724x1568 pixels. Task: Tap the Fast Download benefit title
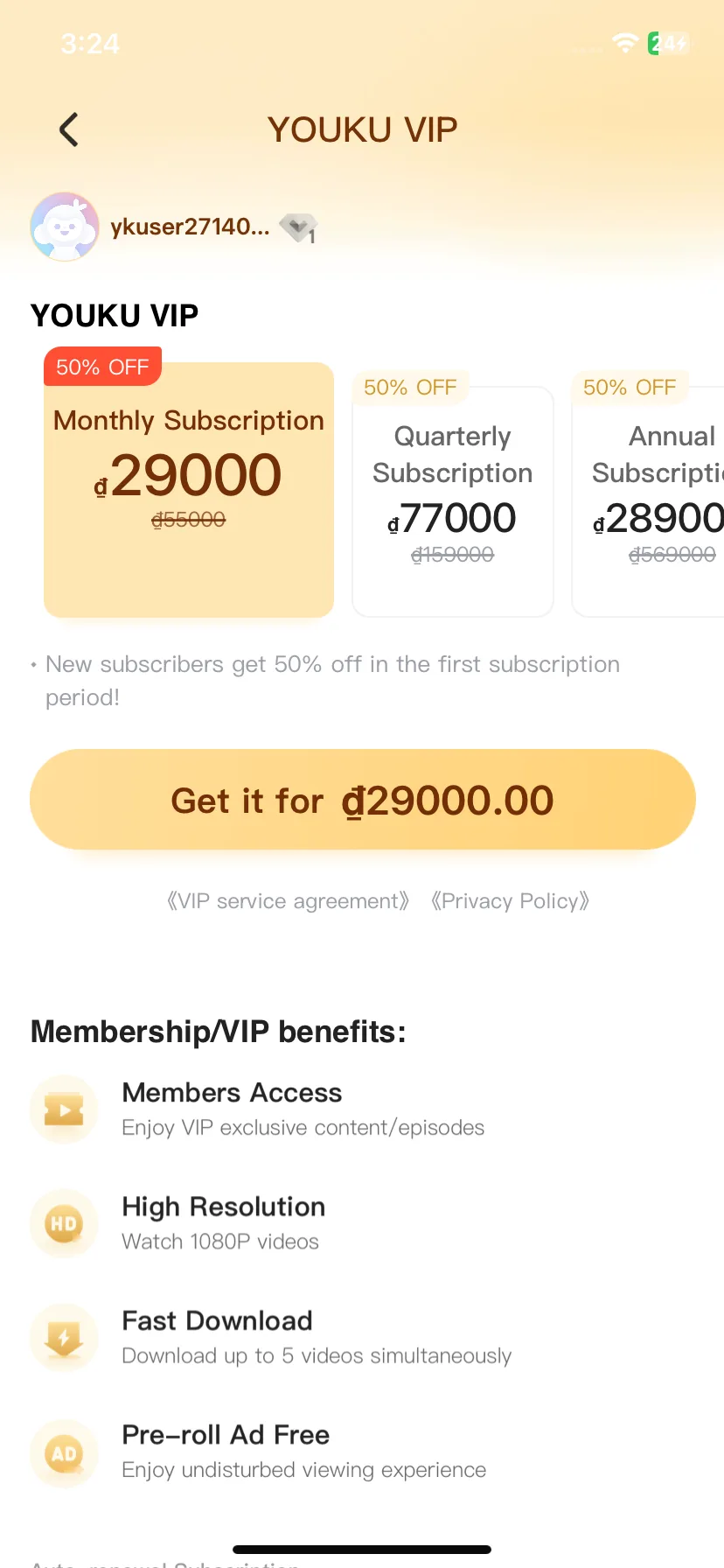pyautogui.click(x=217, y=1320)
